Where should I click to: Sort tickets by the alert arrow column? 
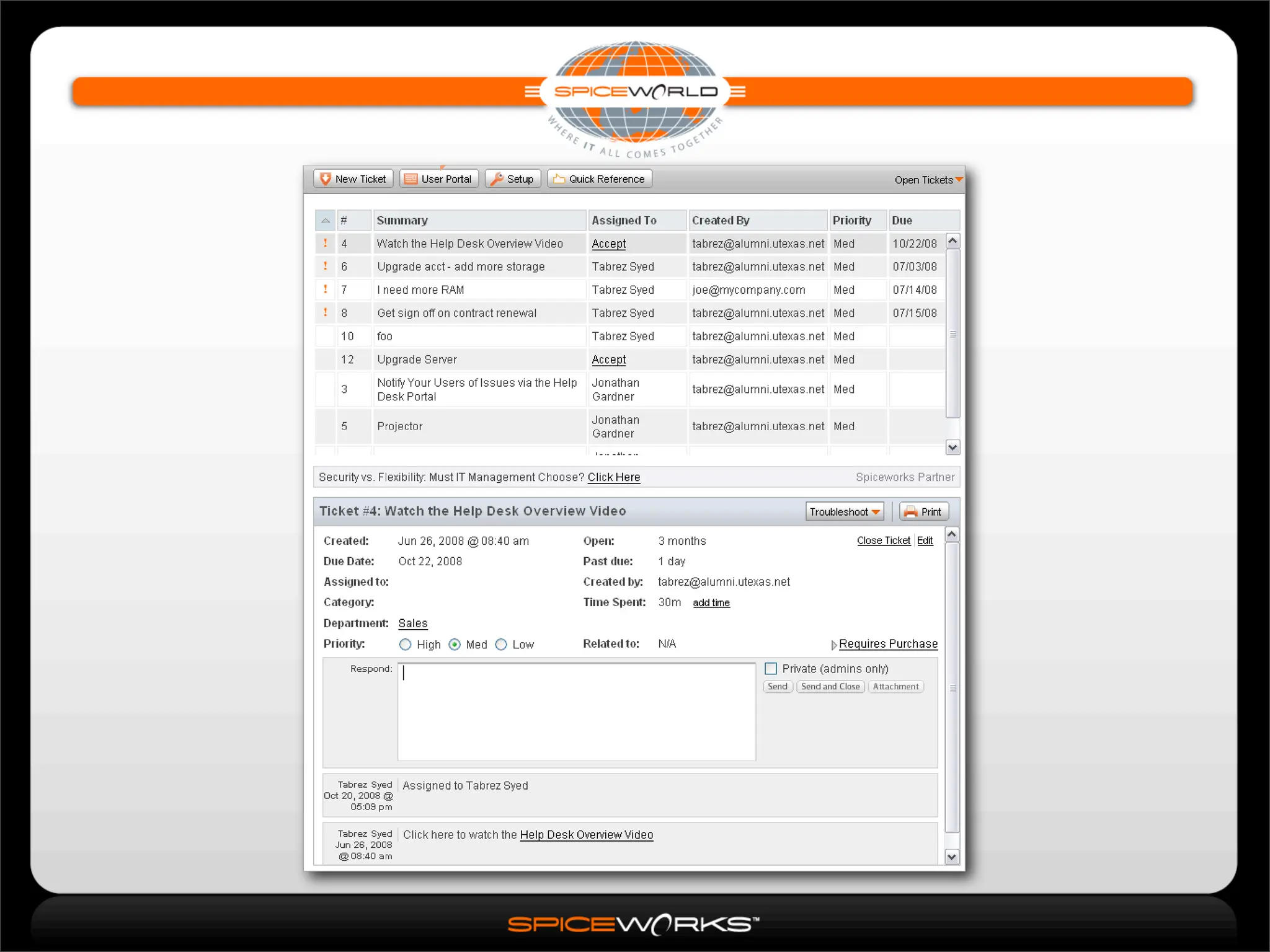click(x=325, y=221)
